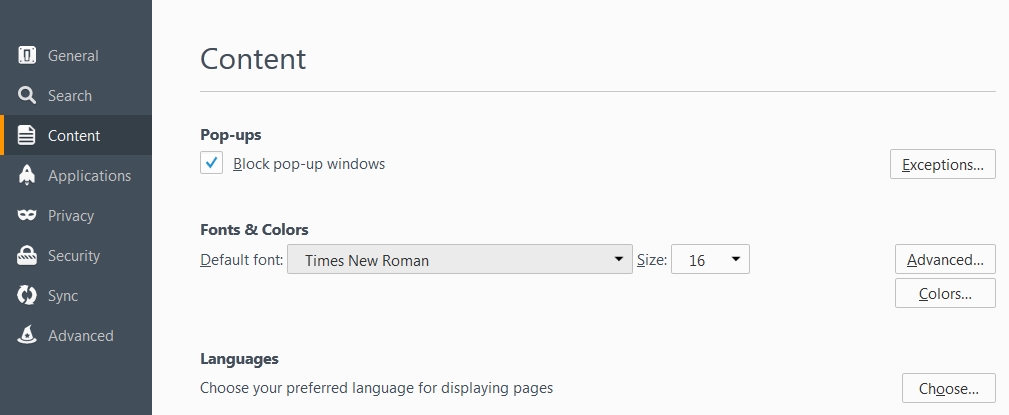Open the Sync label in sidebar
This screenshot has width=1009, height=415.
[63, 296]
